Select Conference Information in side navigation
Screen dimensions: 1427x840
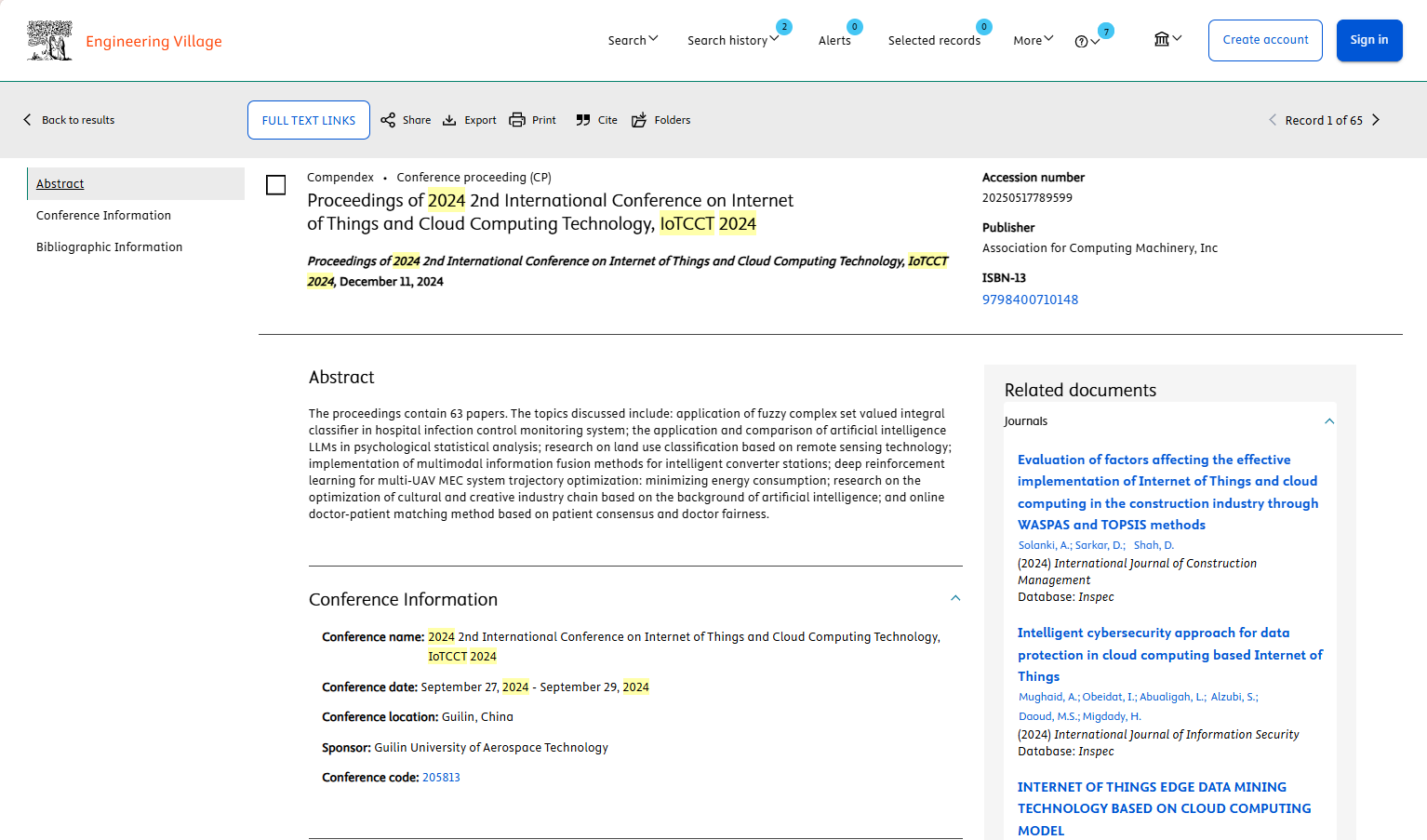(x=103, y=216)
